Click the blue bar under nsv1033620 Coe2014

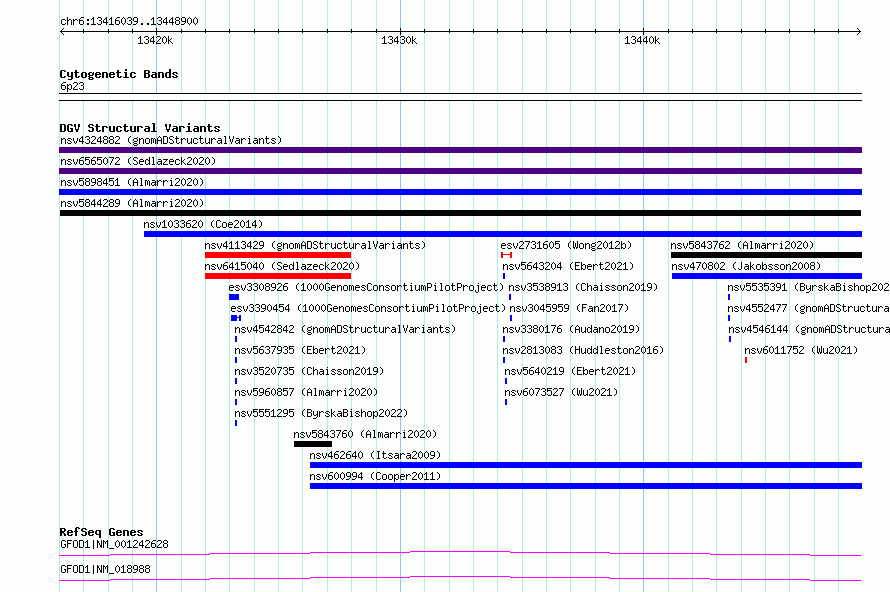click(503, 234)
